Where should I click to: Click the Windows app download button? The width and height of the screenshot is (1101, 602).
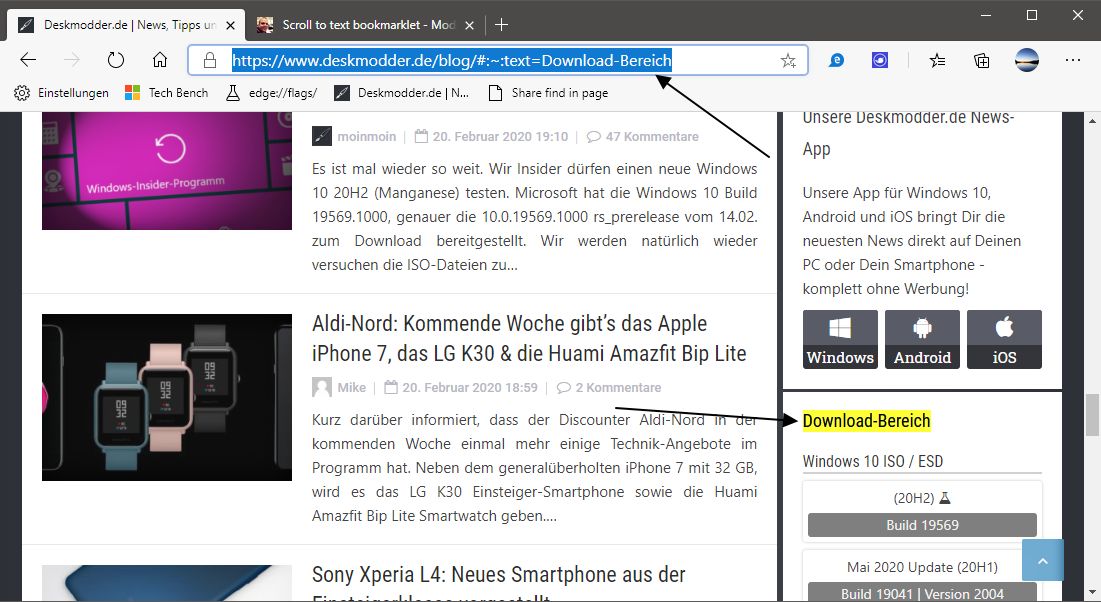point(840,340)
